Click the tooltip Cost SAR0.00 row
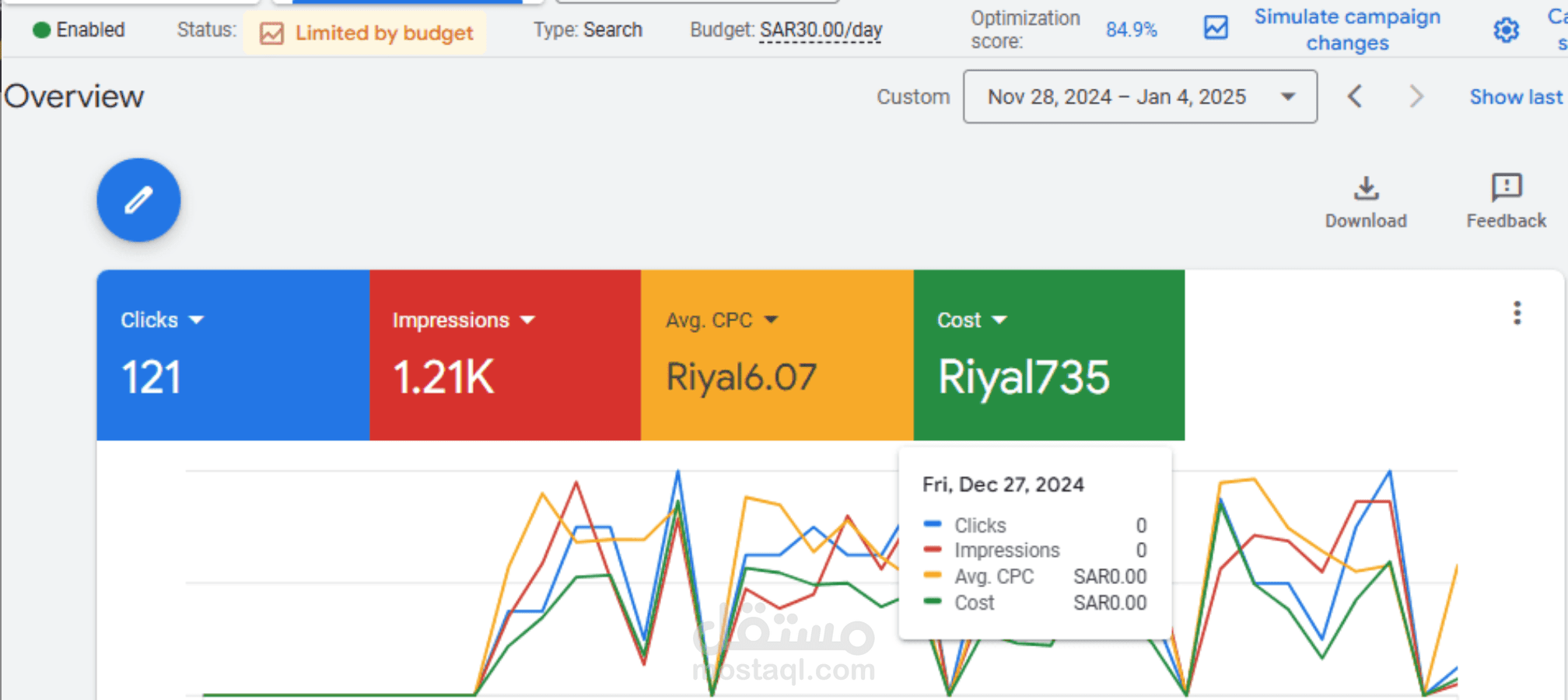The image size is (1568, 700). [x=1034, y=603]
